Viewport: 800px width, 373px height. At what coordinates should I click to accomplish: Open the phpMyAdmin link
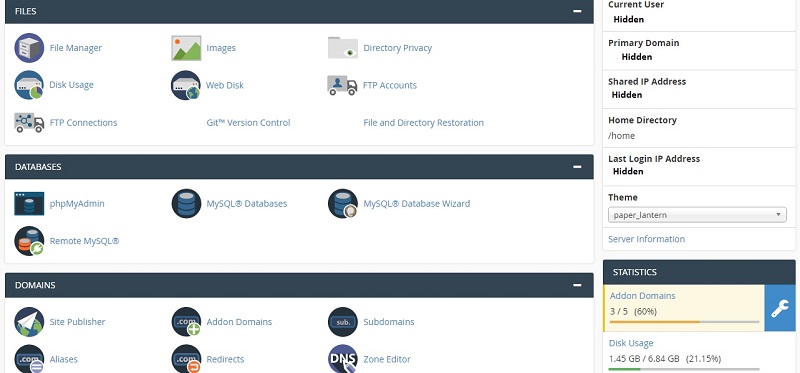click(x=77, y=204)
